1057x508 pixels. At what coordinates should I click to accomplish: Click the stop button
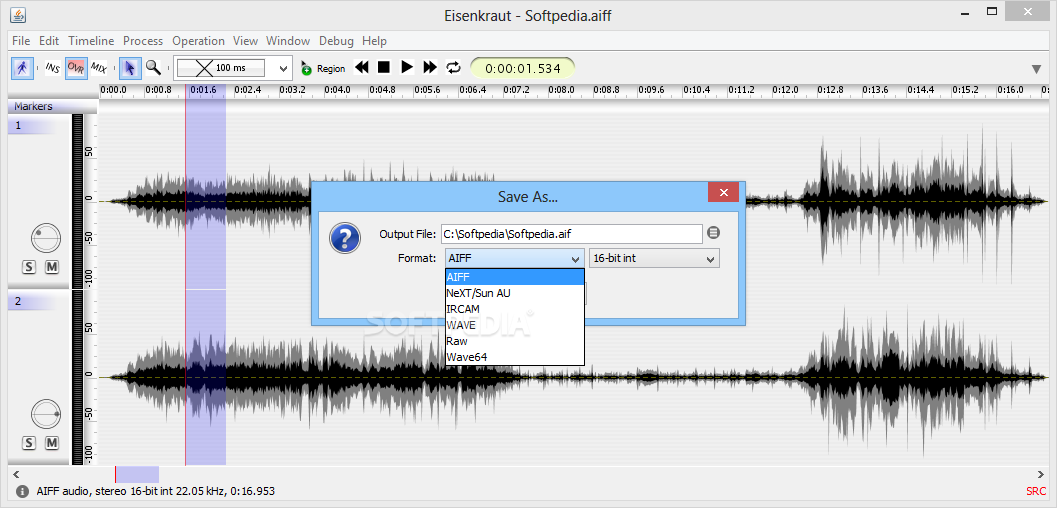(x=384, y=67)
